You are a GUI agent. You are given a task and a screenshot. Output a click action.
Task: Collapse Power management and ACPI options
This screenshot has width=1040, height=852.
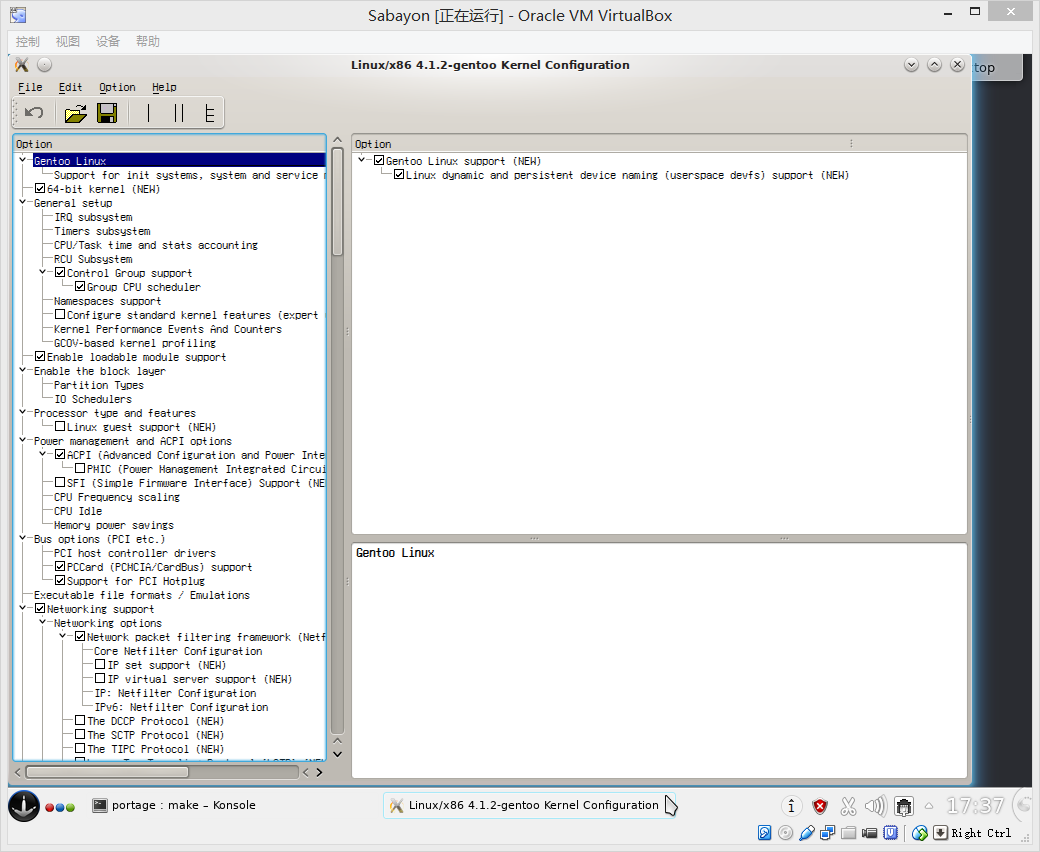coord(24,441)
